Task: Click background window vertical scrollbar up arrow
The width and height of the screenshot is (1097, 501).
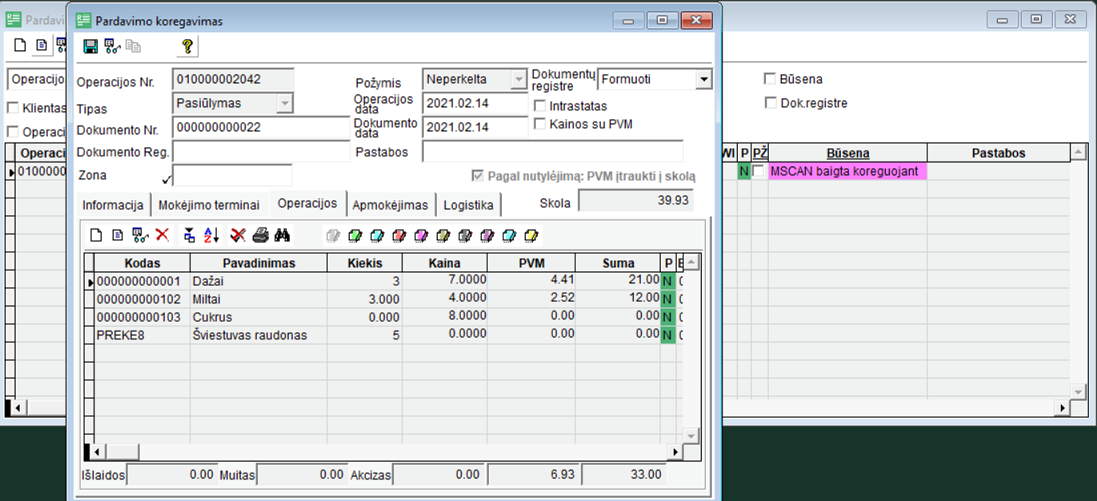Action: pos(1077,152)
